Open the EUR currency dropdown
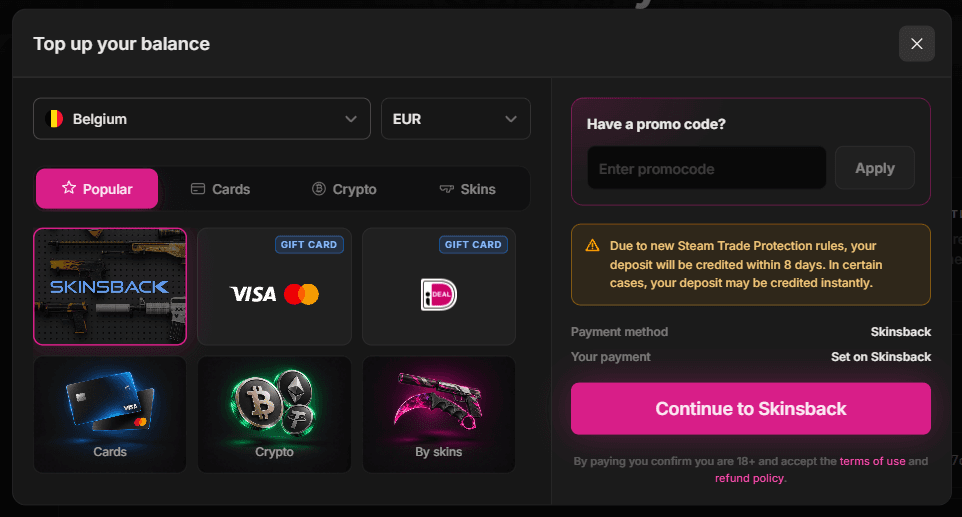Image resolution: width=962 pixels, height=517 pixels. (x=456, y=119)
